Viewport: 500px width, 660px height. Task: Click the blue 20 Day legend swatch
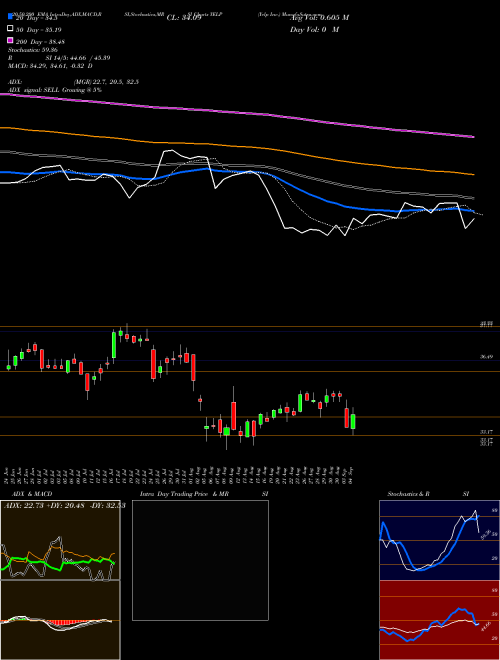(x=11, y=17)
